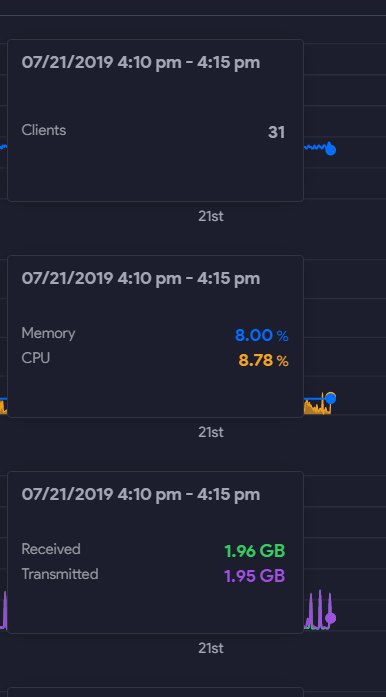Click the Received 1.96 GB value
The width and height of the screenshot is (386, 697).
pyautogui.click(x=254, y=551)
